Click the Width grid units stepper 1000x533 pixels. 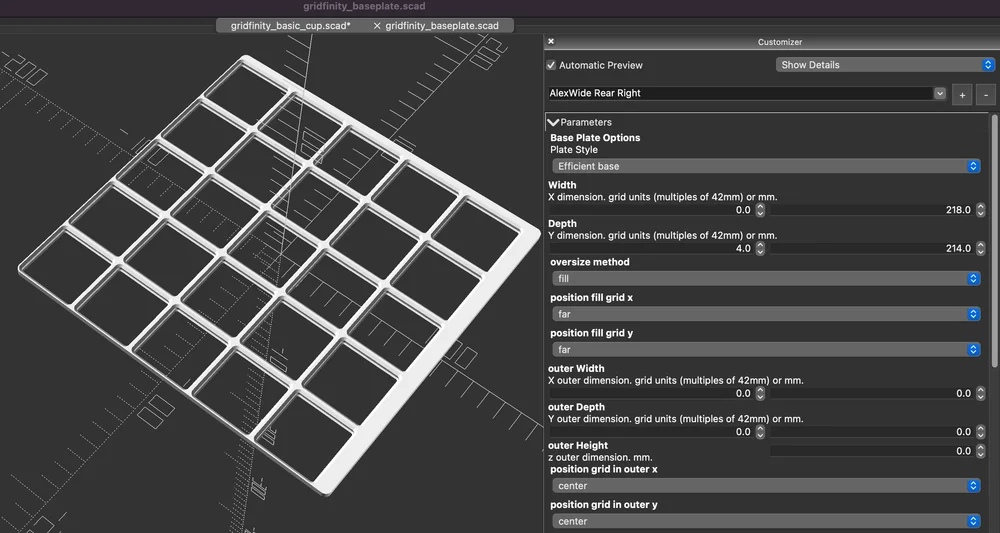pyautogui.click(x=760, y=210)
